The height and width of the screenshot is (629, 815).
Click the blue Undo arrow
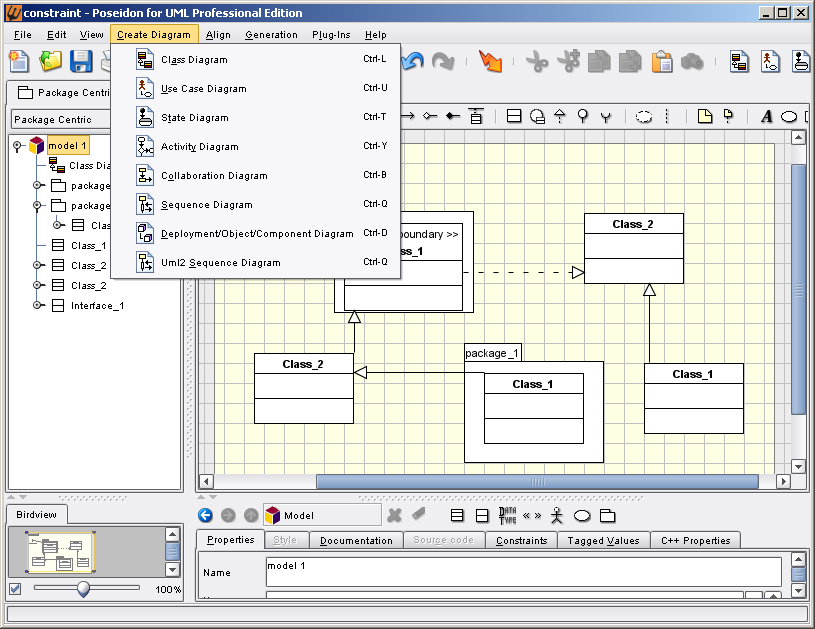[x=414, y=61]
